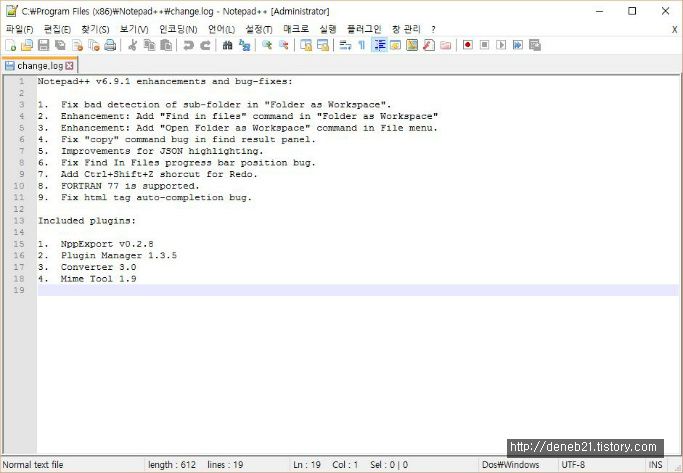The image size is (683, 473).
Task: Click line number 10 in margin
Action: (18, 186)
